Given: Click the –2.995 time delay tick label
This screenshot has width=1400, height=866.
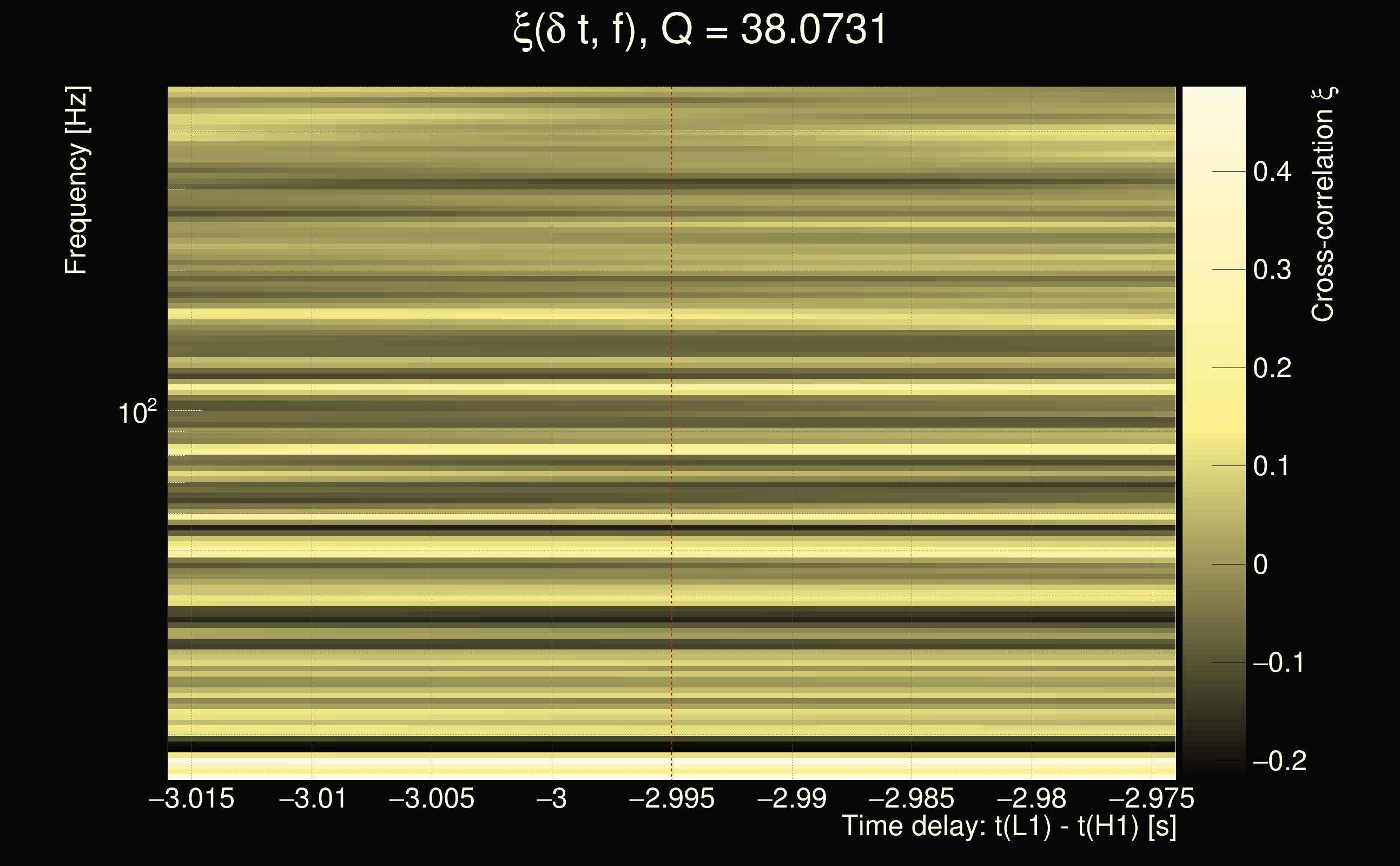Looking at the screenshot, I should [671, 798].
